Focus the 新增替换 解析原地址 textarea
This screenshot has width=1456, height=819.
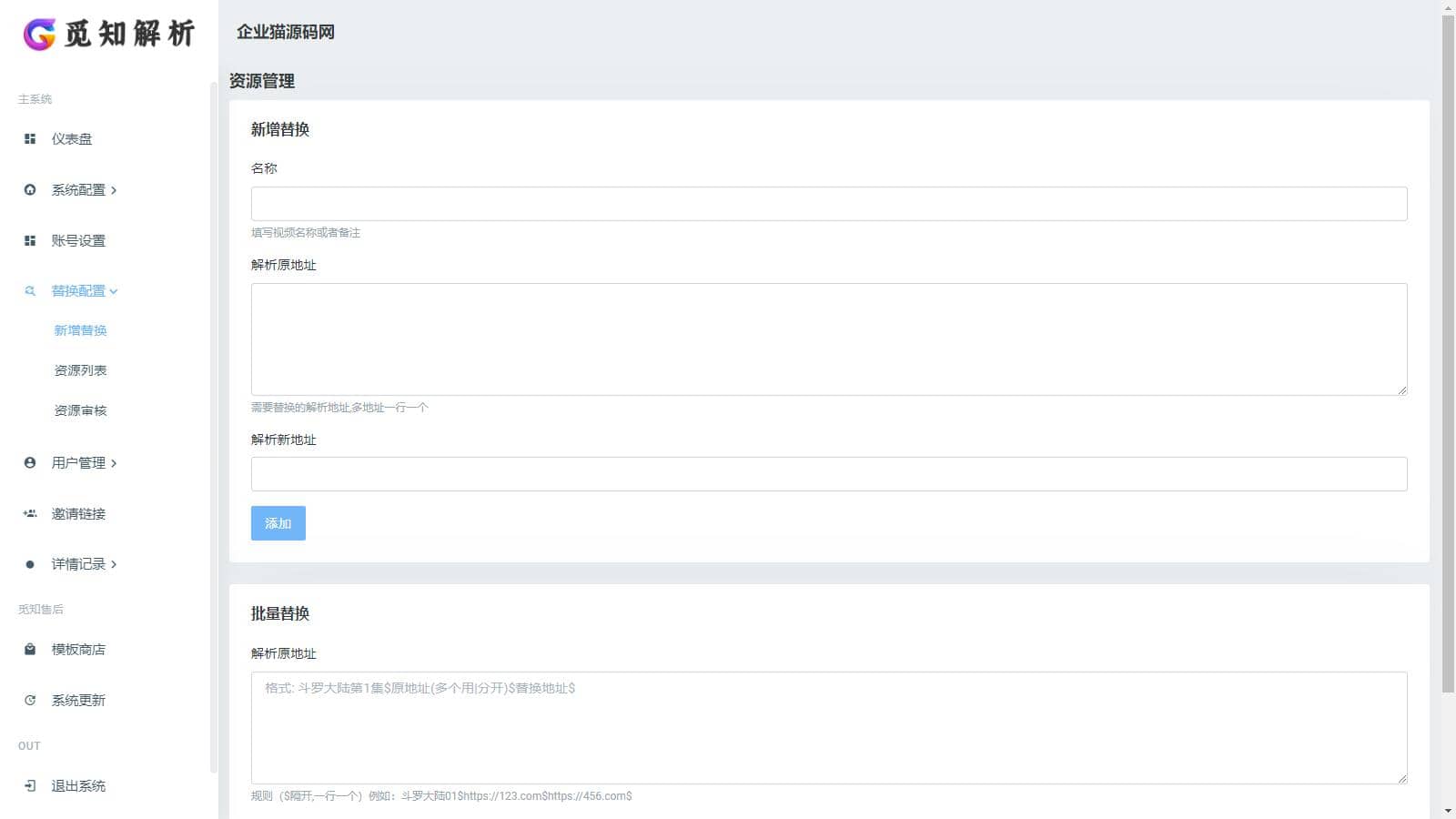829,339
